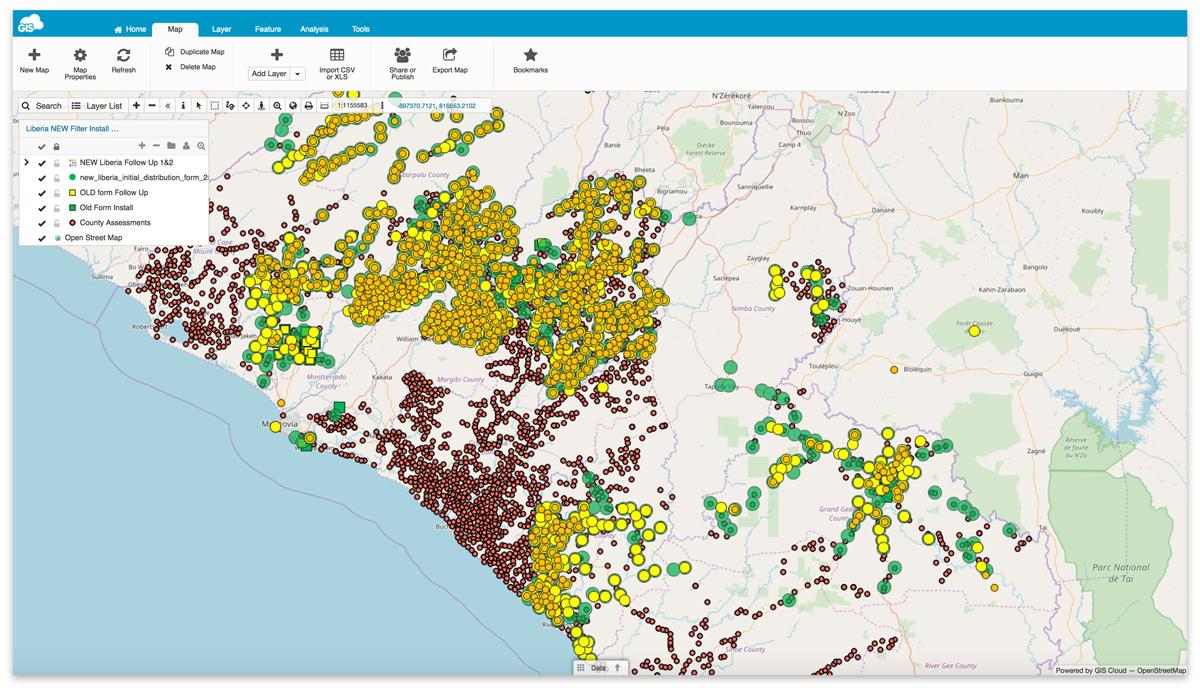Uncheck the Open Street Map layer
This screenshot has width=1200, height=696.
(x=42, y=238)
